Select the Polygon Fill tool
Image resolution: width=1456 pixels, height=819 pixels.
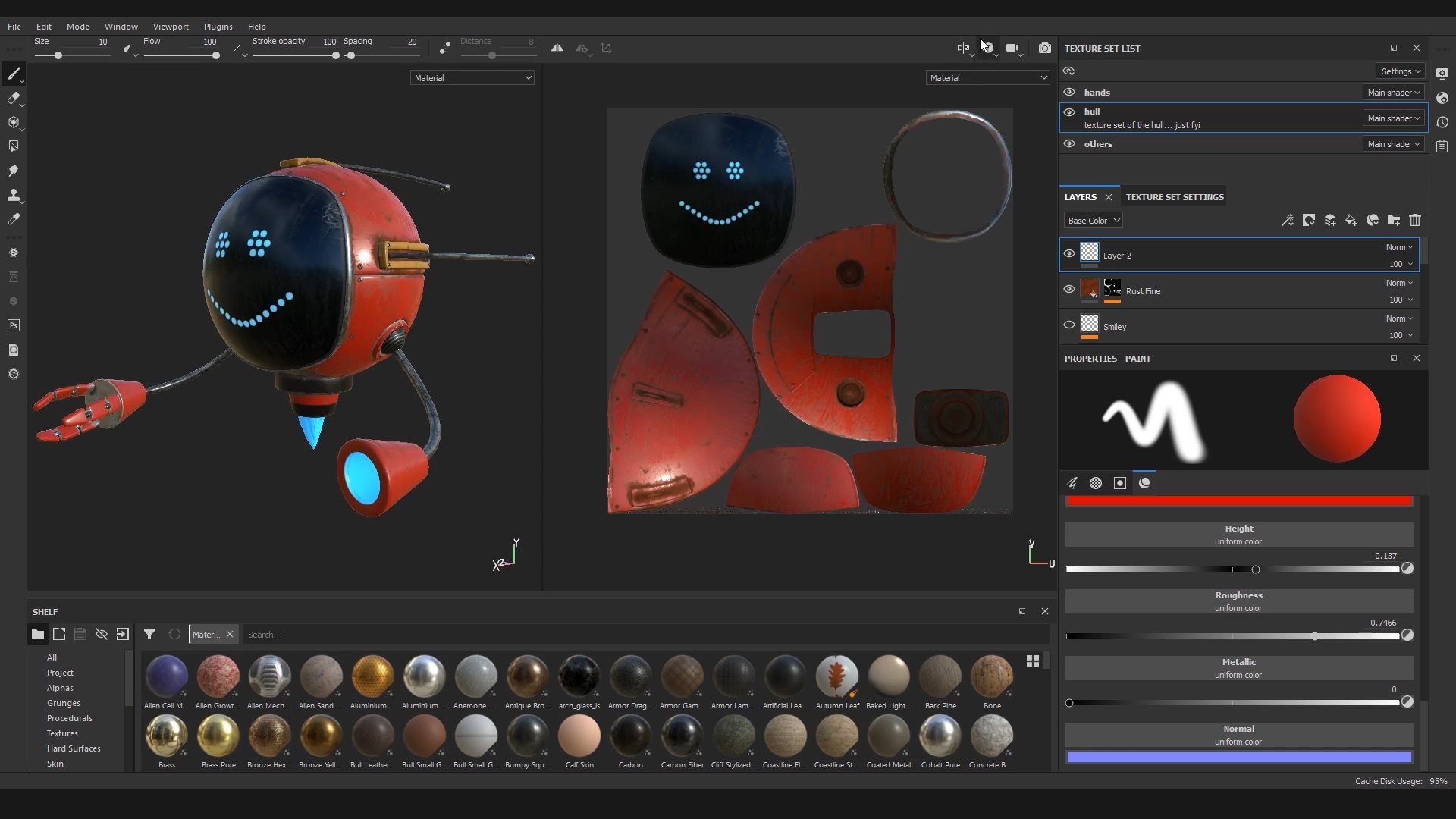click(x=13, y=146)
